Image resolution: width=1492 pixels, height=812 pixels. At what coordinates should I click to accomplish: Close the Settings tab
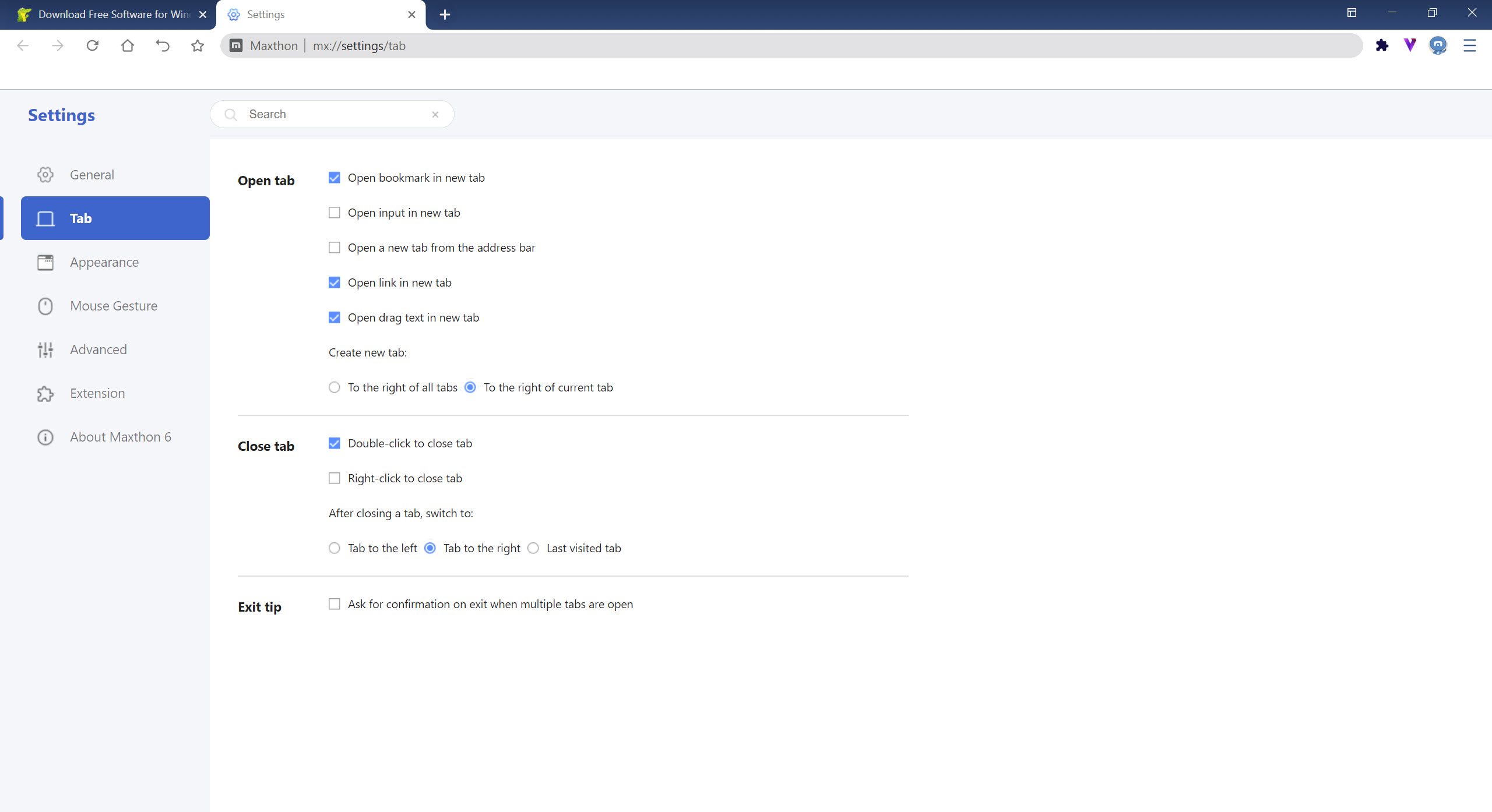[411, 15]
